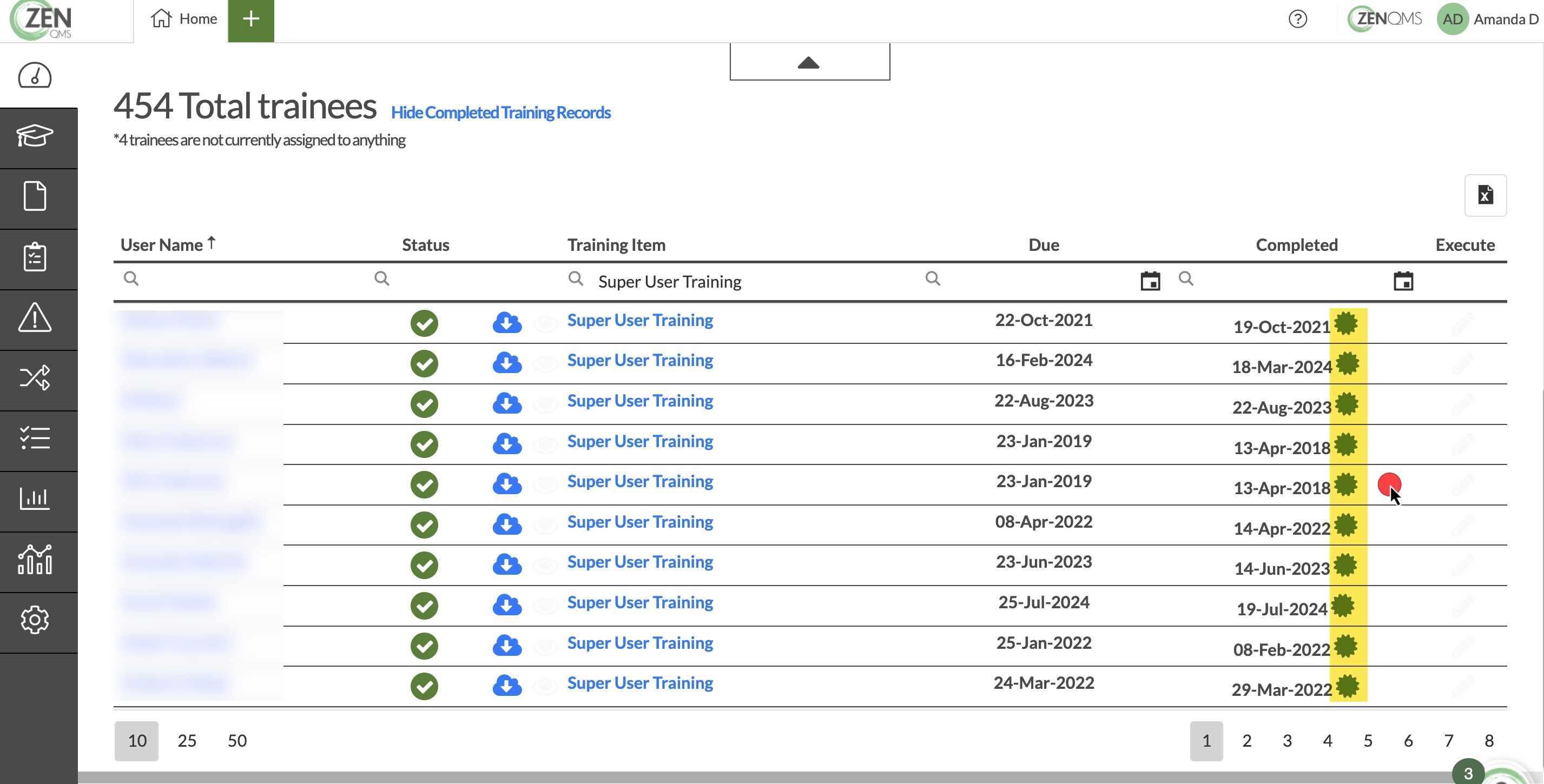Open Amanda D user profile menu

coord(1489,19)
